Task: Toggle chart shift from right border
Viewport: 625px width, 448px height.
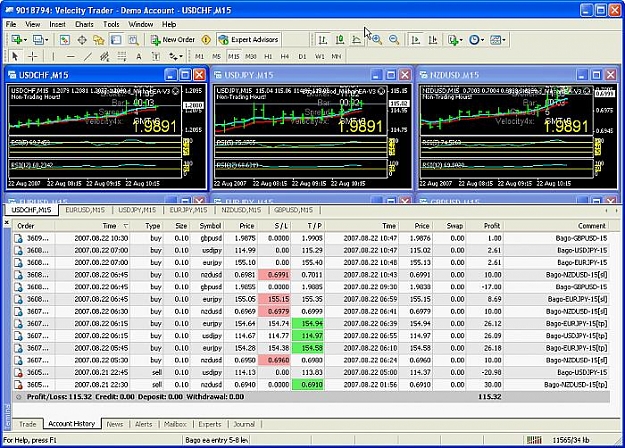Action: pyautogui.click(x=433, y=40)
